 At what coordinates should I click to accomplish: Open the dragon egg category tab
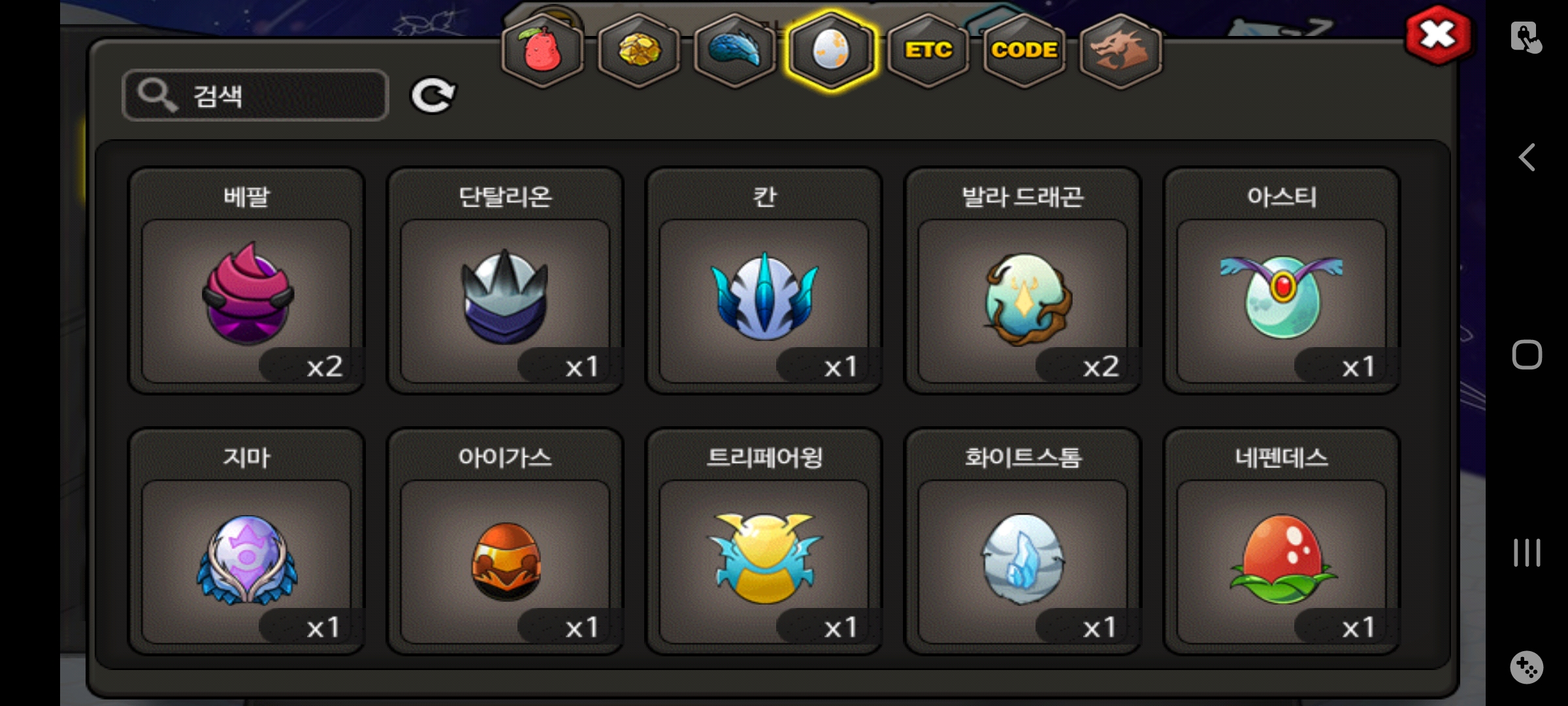click(x=831, y=51)
